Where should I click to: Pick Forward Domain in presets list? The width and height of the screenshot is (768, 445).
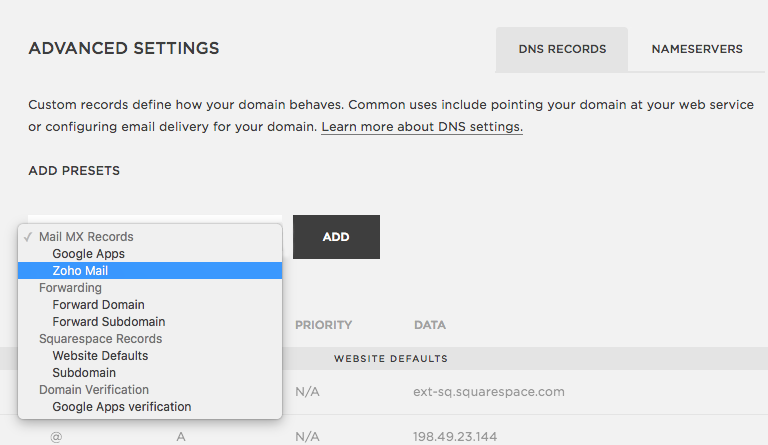tap(98, 305)
